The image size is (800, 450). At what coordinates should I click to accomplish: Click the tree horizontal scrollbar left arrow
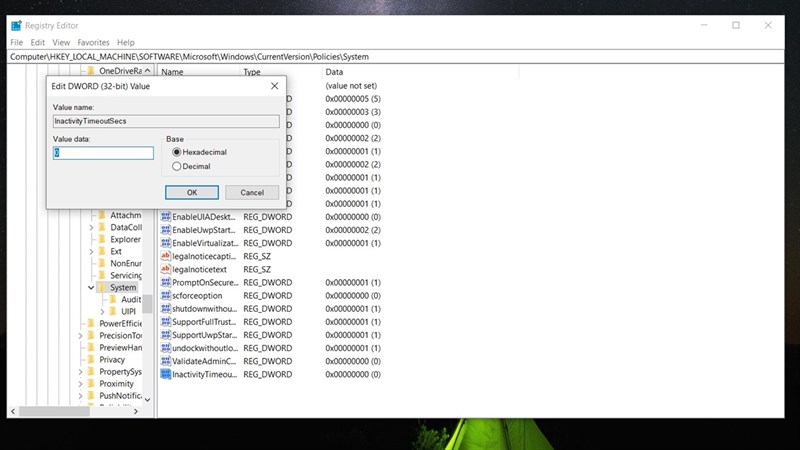tap(13, 411)
